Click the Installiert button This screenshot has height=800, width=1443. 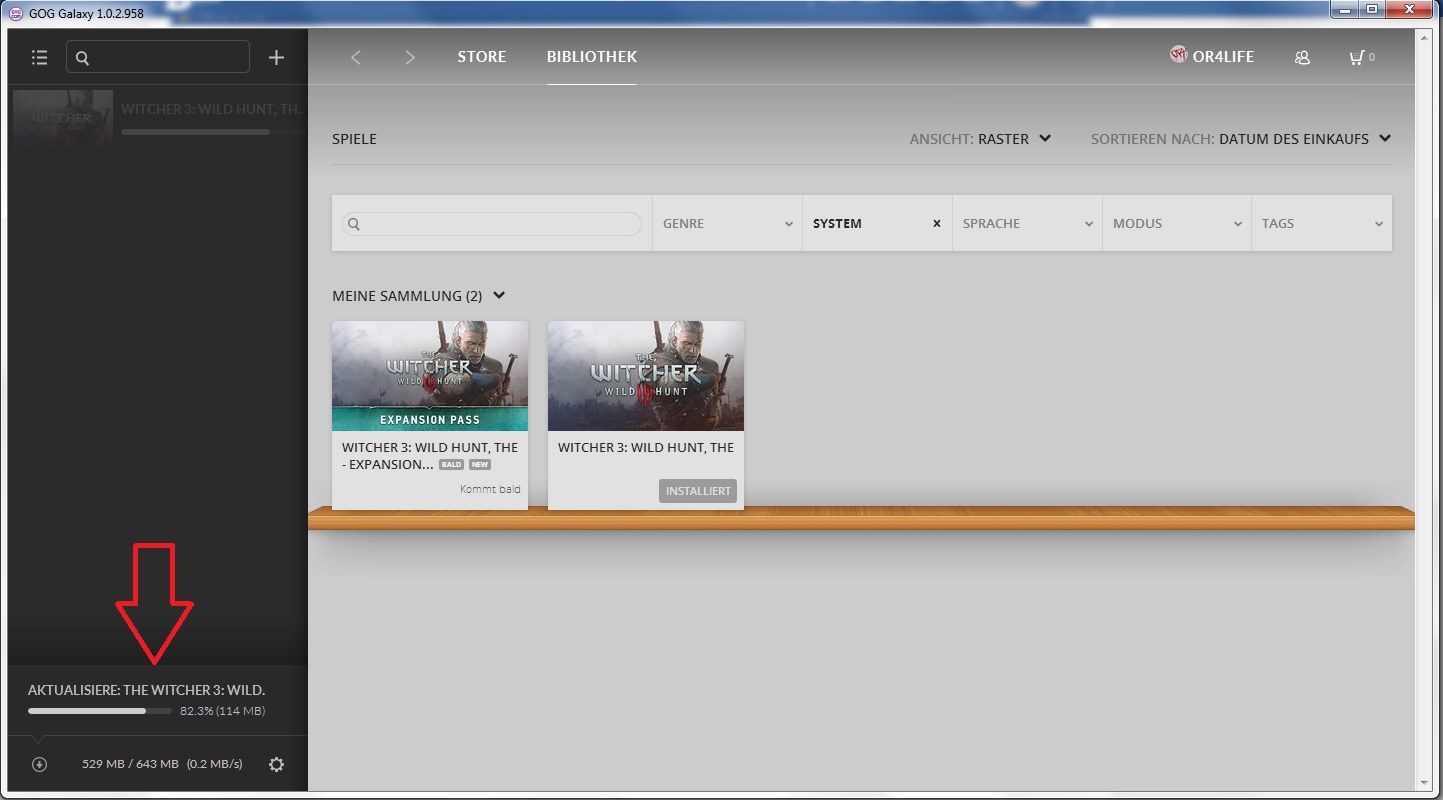click(x=698, y=491)
